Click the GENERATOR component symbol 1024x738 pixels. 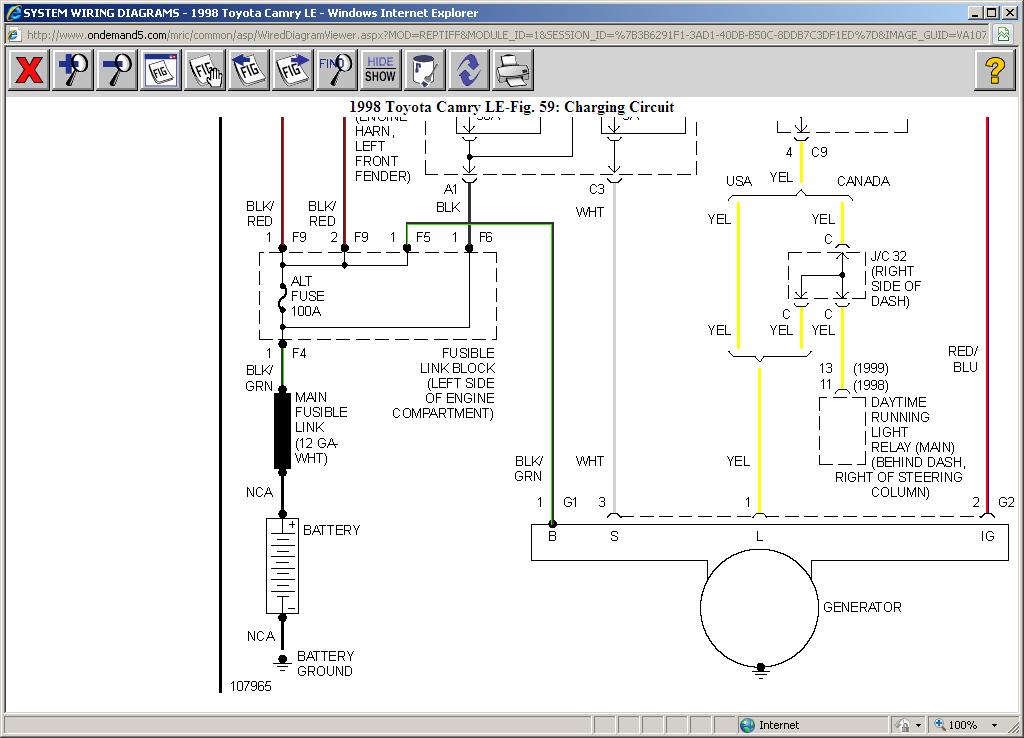(x=758, y=607)
